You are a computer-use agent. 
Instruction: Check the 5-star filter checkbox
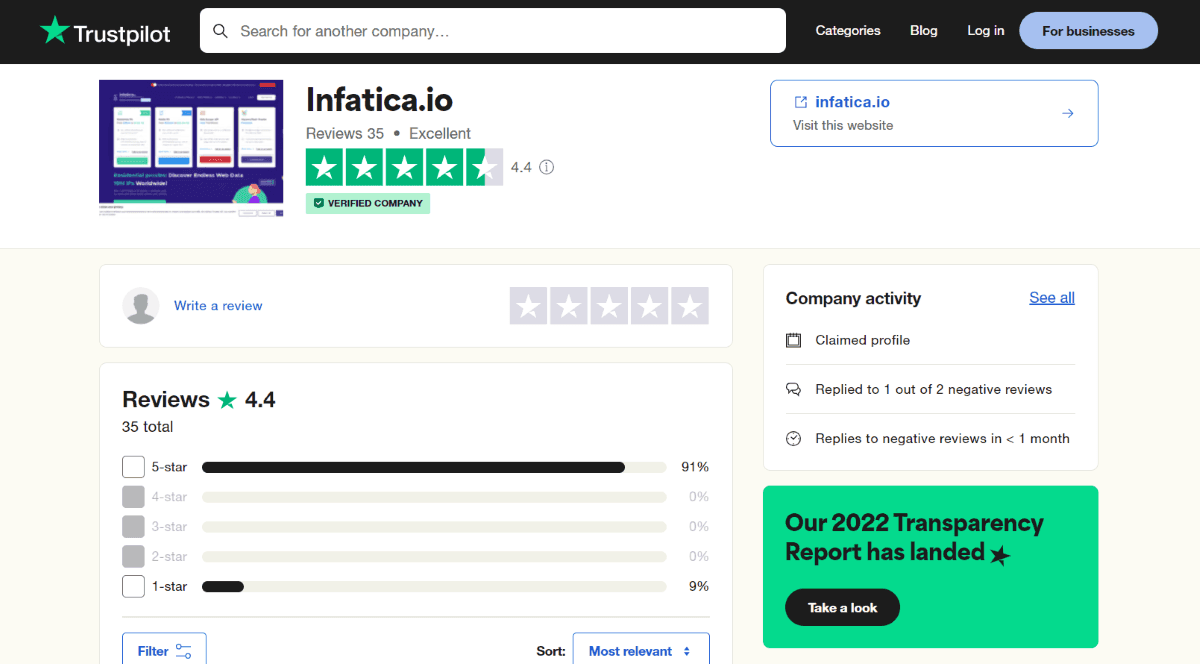(133, 467)
